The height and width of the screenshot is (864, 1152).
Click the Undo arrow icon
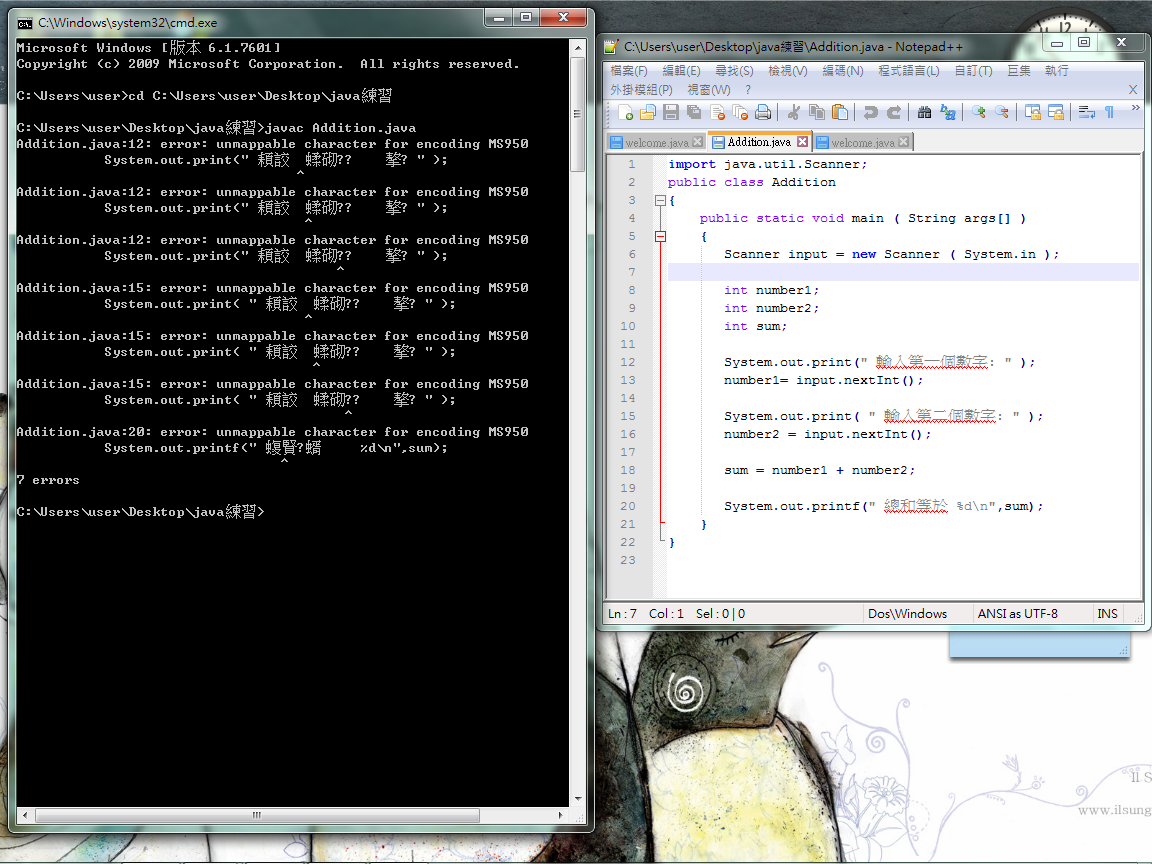[871, 112]
